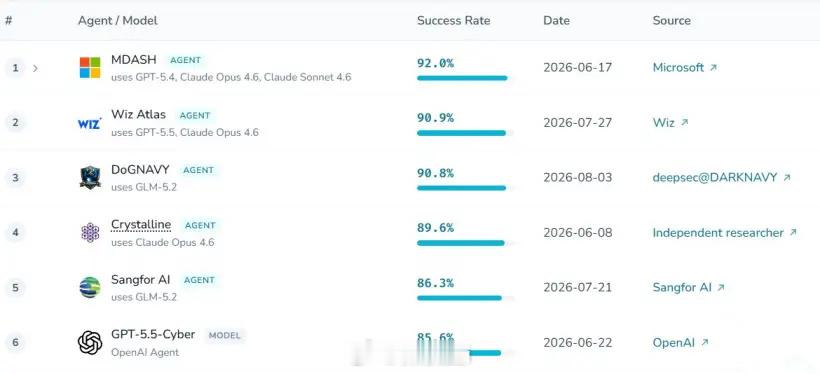The height and width of the screenshot is (374, 820).
Task: Click the AGENT badge next to DoGNAVY
Action: [x=198, y=171]
